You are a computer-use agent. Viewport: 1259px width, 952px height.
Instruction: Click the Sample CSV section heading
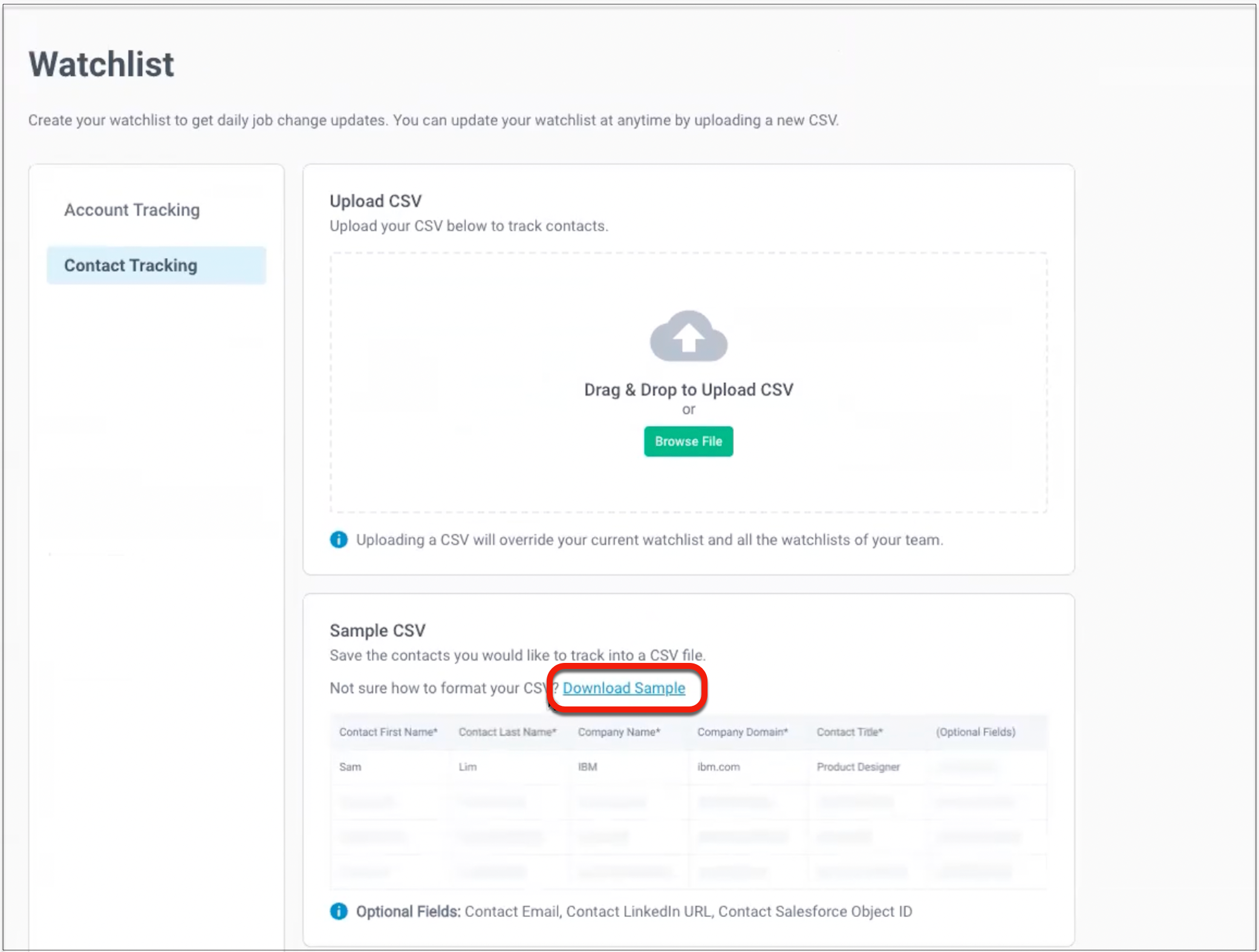pos(377,630)
